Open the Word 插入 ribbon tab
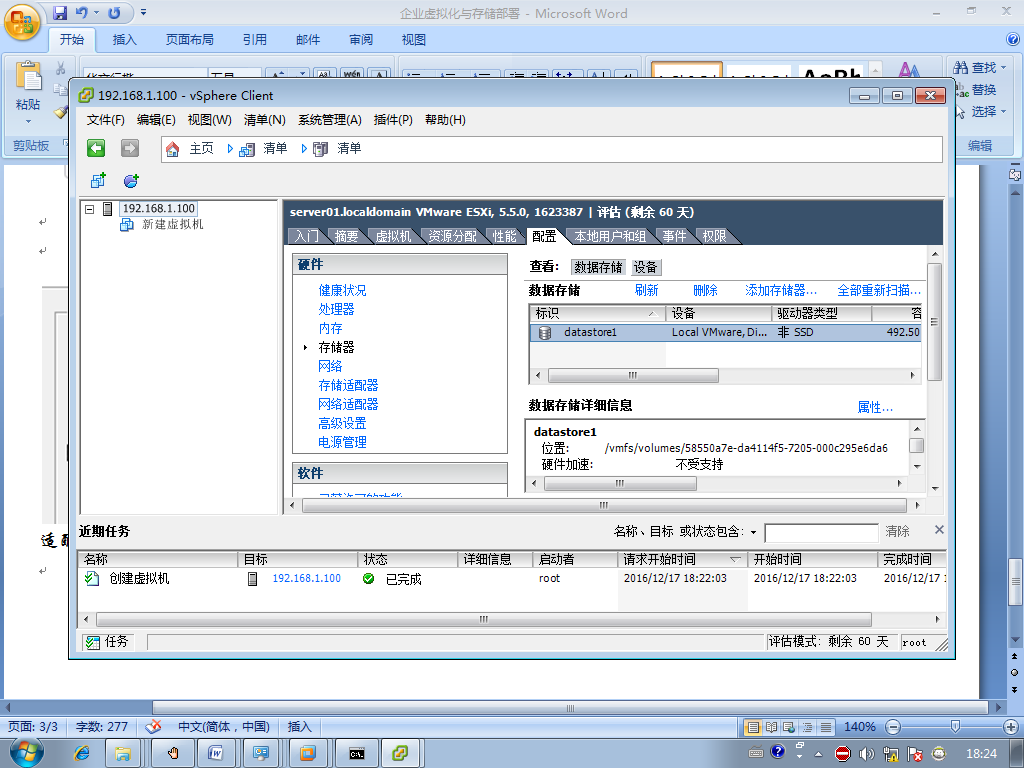Viewport: 1024px width, 768px height. (x=124, y=40)
